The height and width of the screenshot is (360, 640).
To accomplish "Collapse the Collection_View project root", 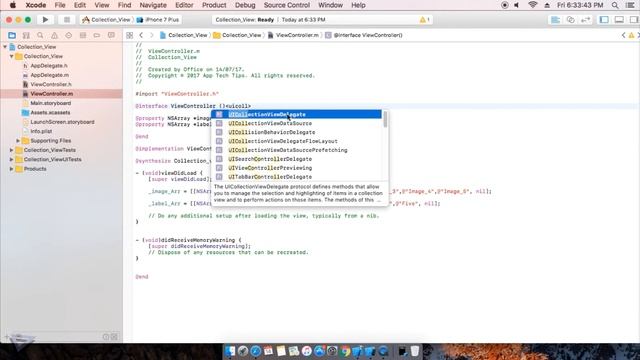I will point(5,47).
